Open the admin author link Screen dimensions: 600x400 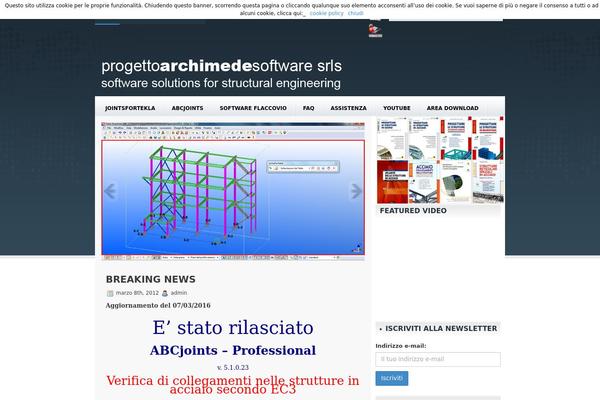[x=179, y=293]
